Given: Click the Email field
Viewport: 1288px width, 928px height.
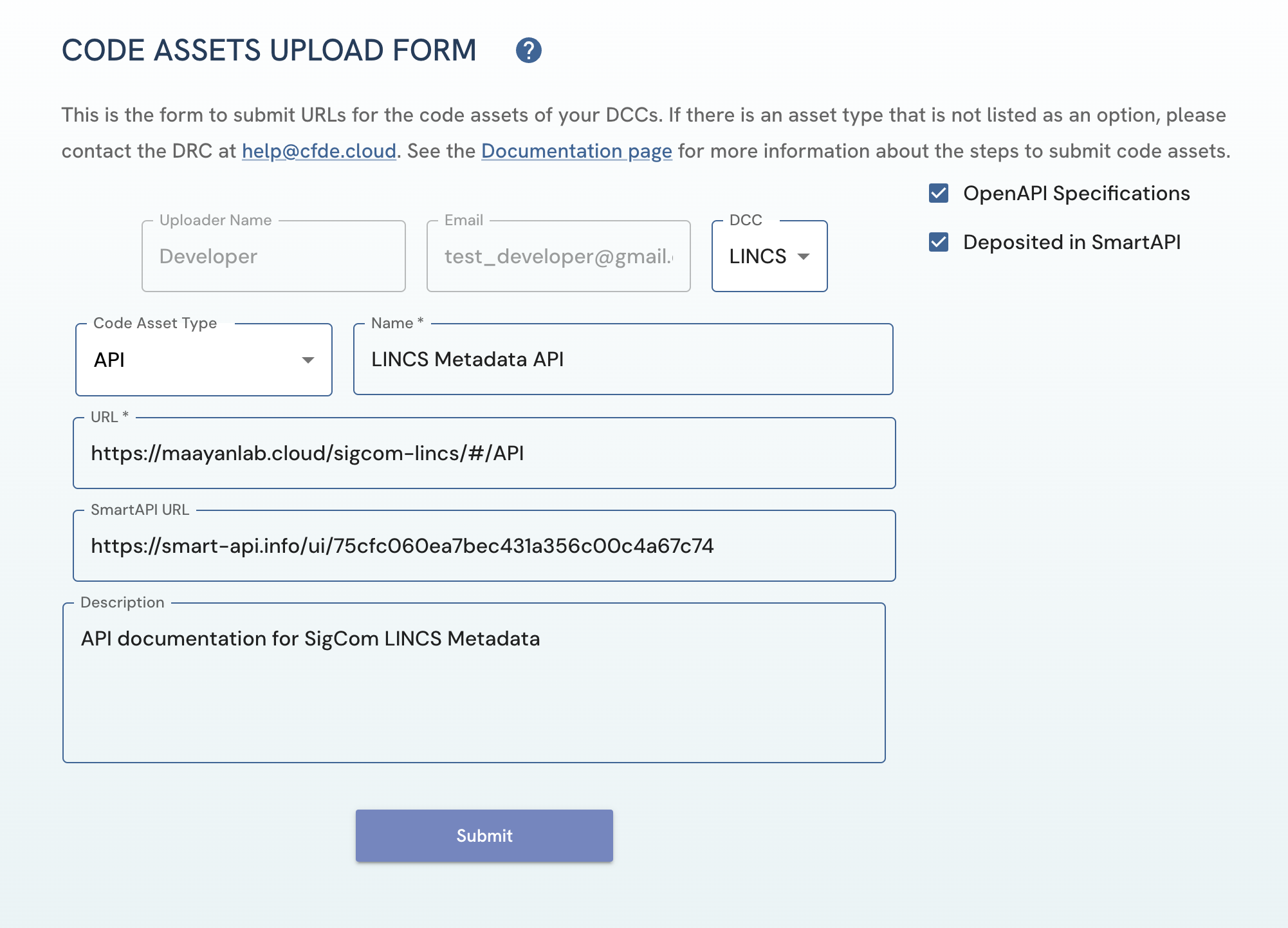Looking at the screenshot, I should [558, 256].
